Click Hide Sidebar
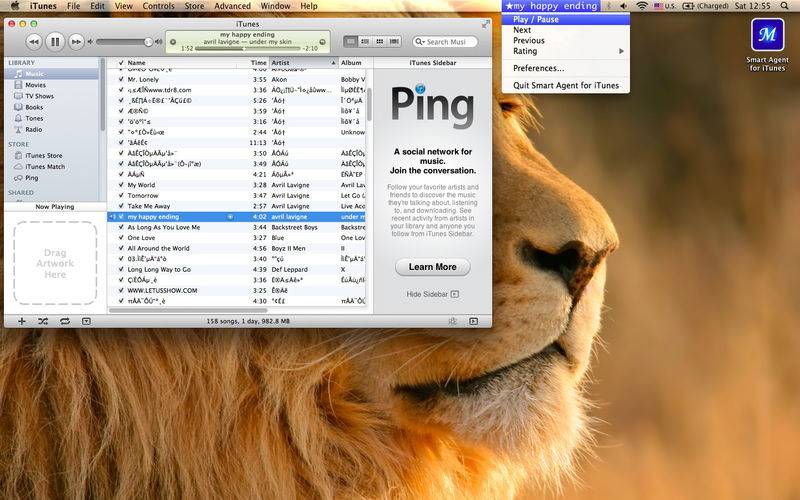 click(x=433, y=294)
